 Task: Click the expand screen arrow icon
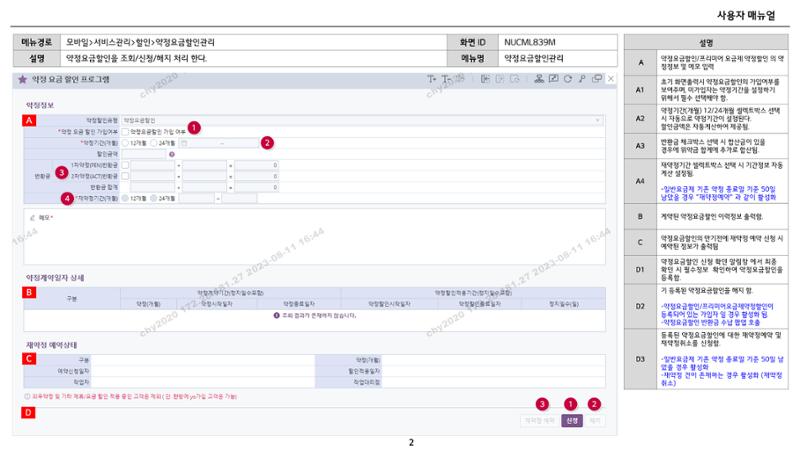553,79
